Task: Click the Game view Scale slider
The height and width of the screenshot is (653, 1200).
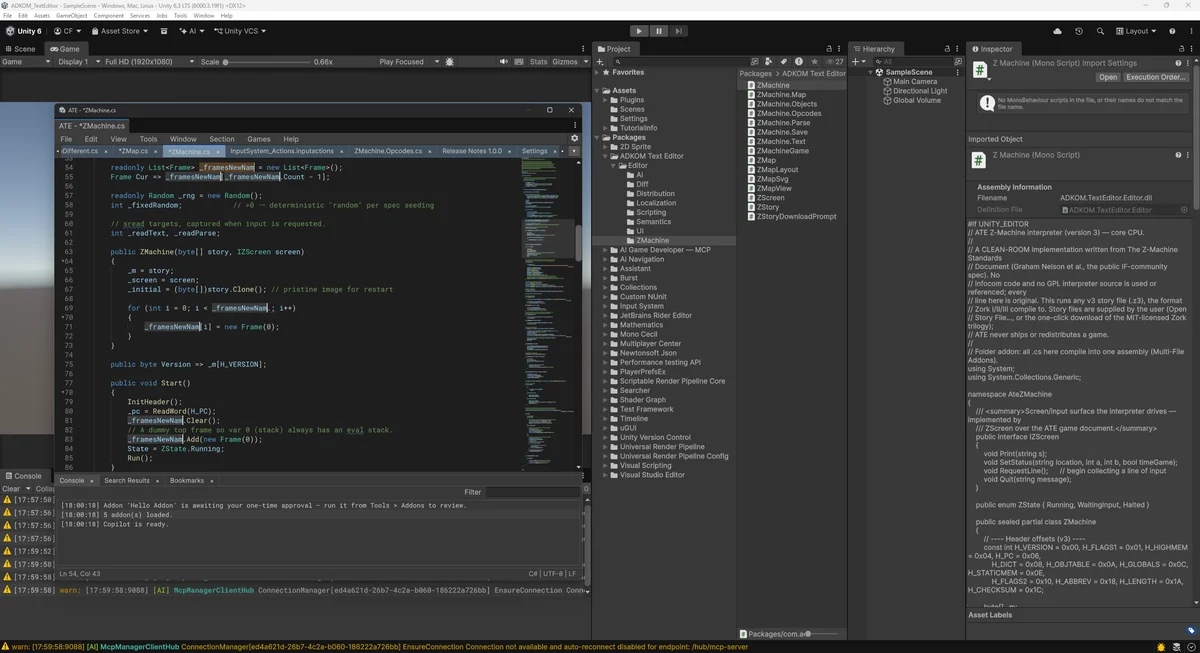Action: (267, 62)
